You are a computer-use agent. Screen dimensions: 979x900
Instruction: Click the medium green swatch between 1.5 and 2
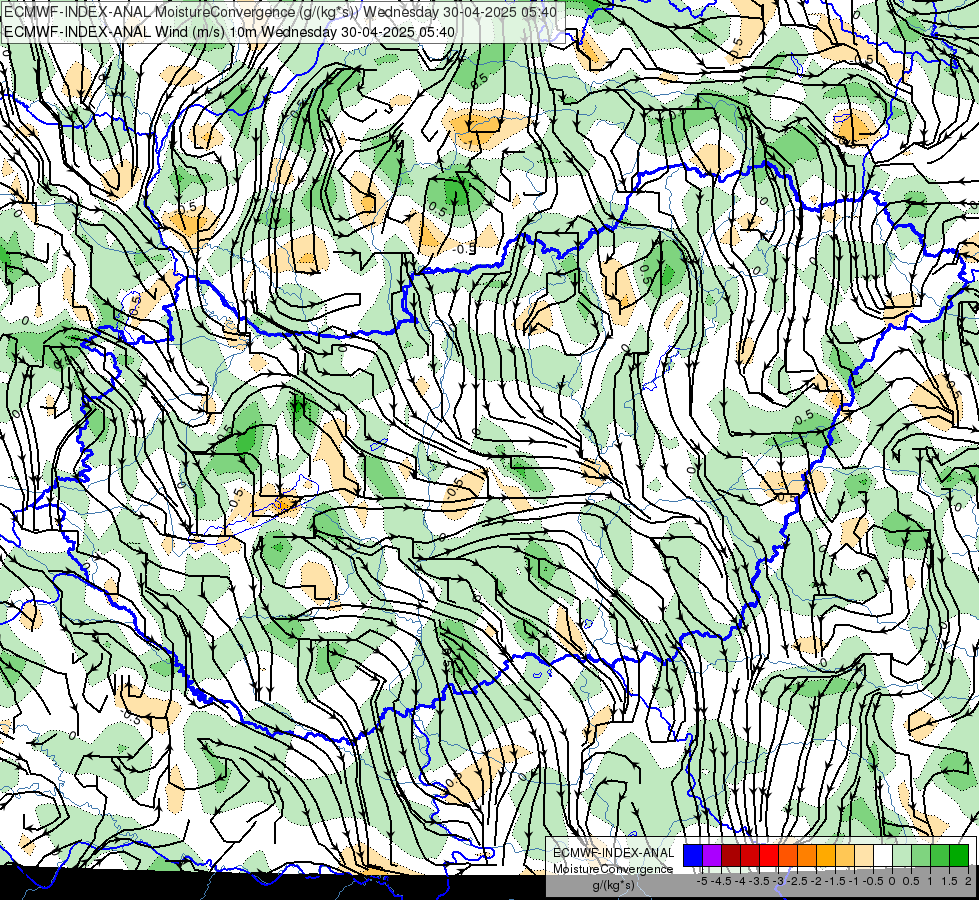point(940,855)
